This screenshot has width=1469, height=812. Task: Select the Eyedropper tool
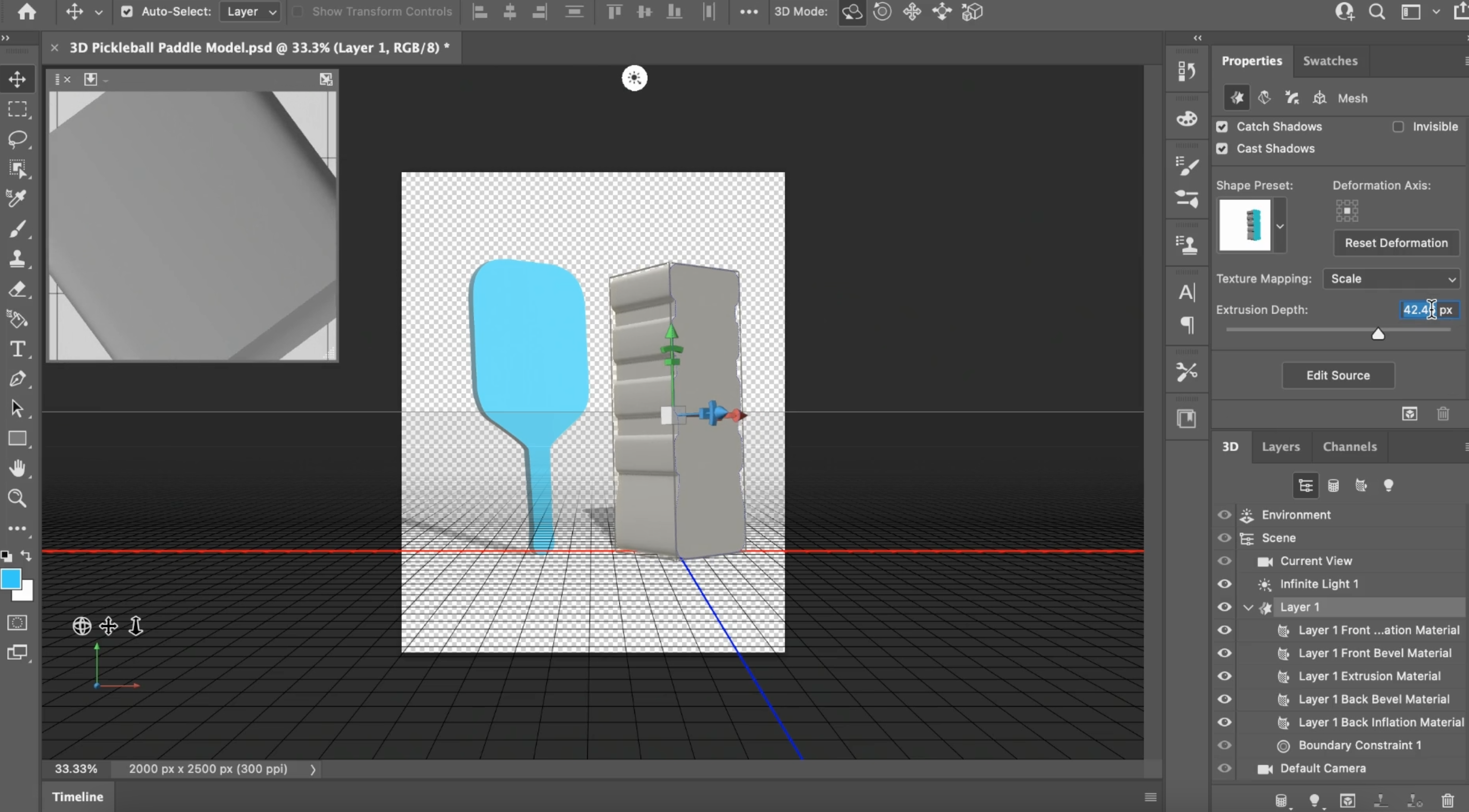(x=17, y=198)
